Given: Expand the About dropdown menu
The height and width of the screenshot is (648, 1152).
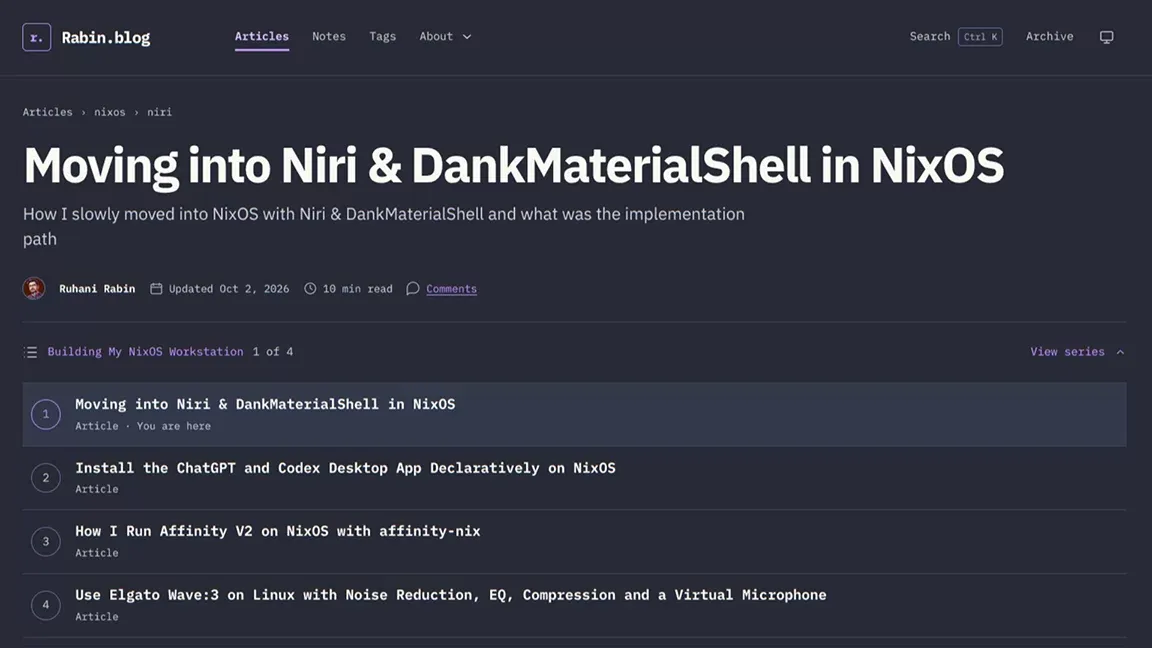Looking at the screenshot, I should click(x=445, y=37).
